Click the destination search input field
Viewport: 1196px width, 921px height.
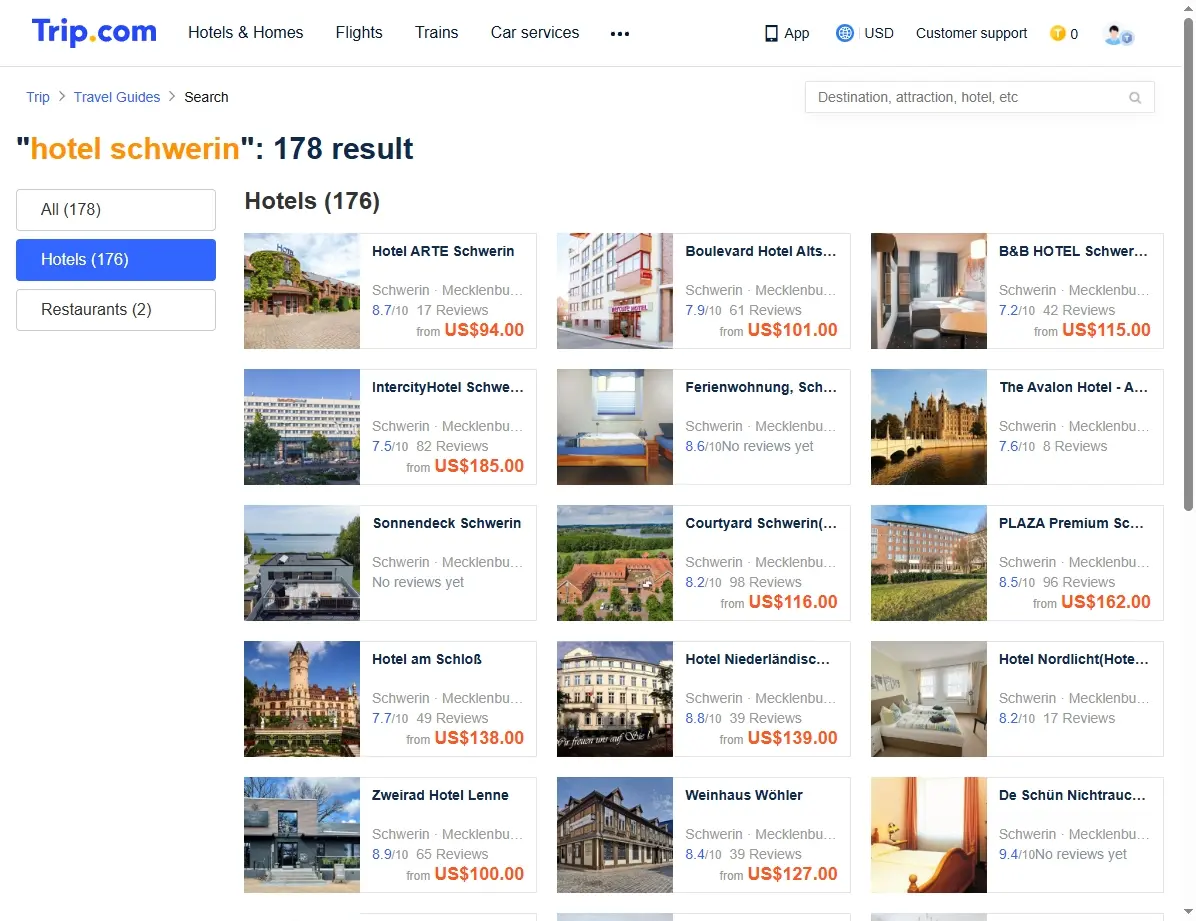tap(979, 97)
